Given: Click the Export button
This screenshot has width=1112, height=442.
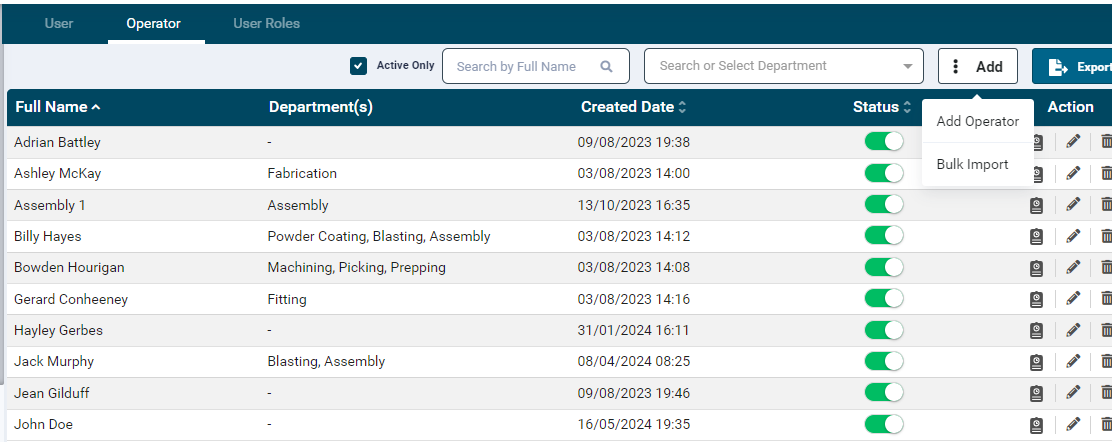Looking at the screenshot, I should coord(1076,67).
